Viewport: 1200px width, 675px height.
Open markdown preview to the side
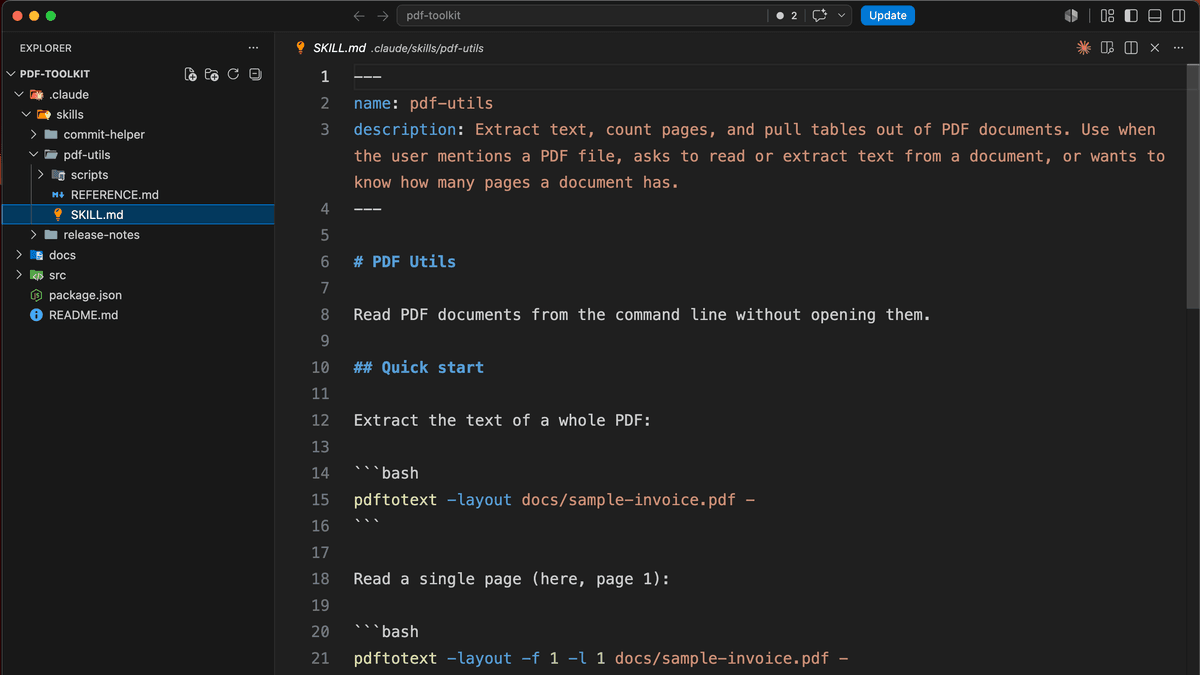click(1107, 47)
